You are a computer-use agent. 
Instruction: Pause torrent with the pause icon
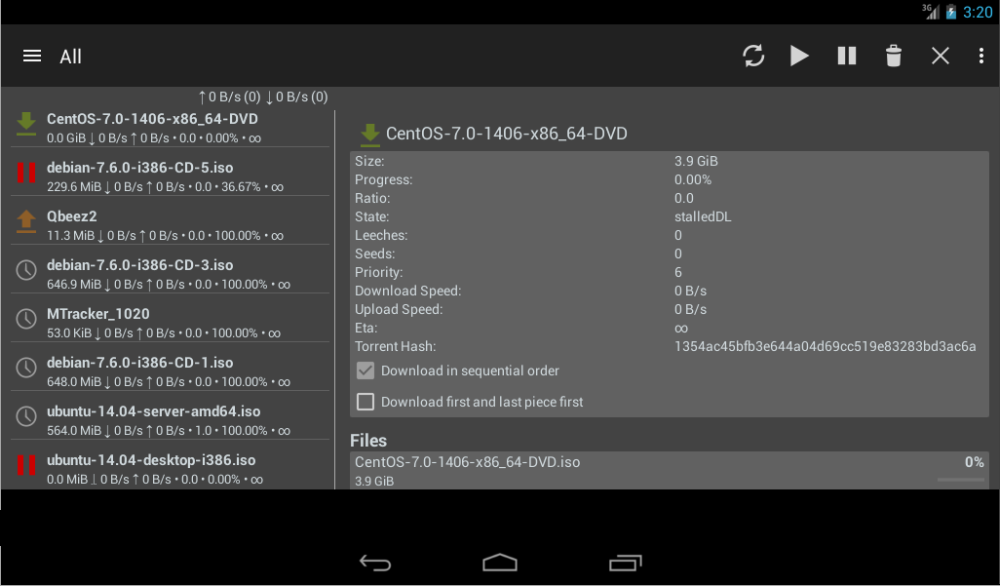point(846,56)
